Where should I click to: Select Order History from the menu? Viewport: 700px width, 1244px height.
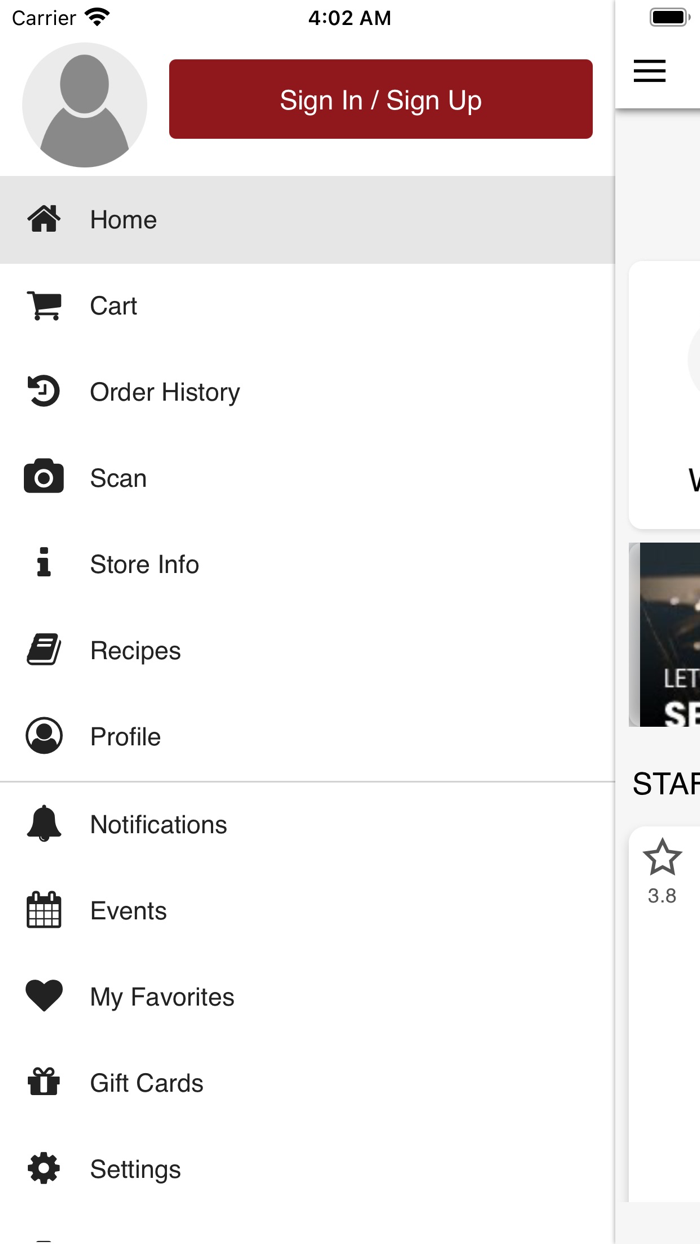pyautogui.click(x=165, y=392)
